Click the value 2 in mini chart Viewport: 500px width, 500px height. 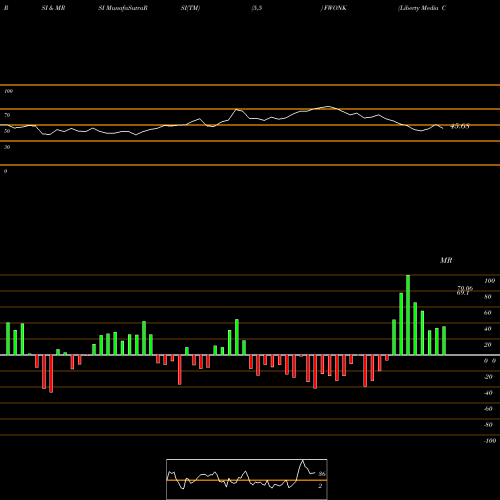[320, 486]
